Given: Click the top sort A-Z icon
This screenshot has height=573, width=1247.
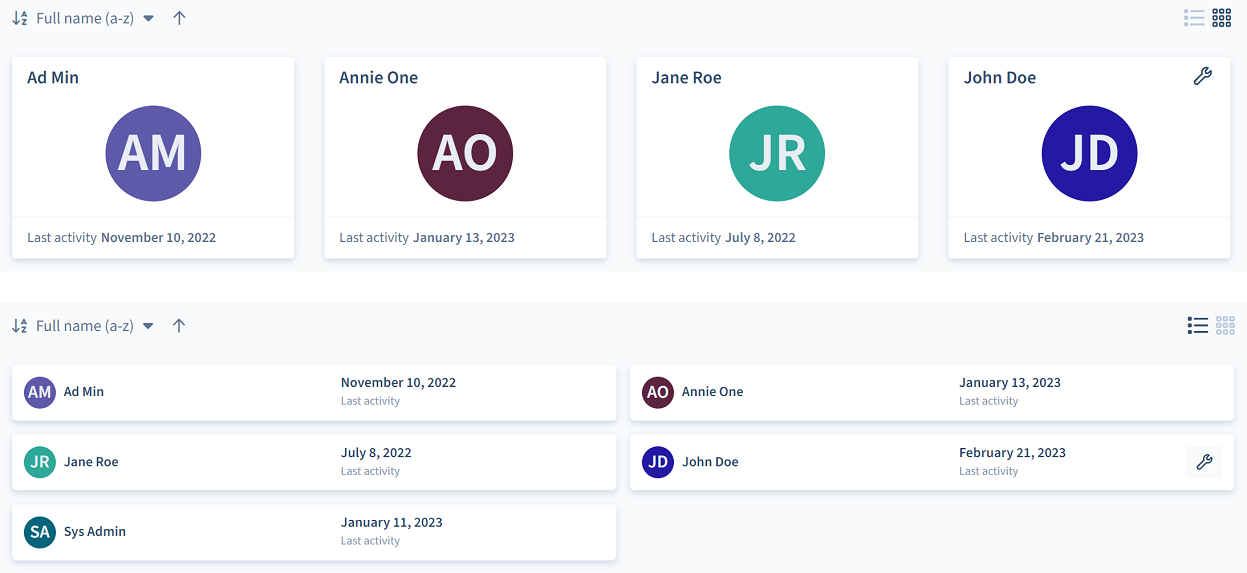Looking at the screenshot, I should coord(20,18).
